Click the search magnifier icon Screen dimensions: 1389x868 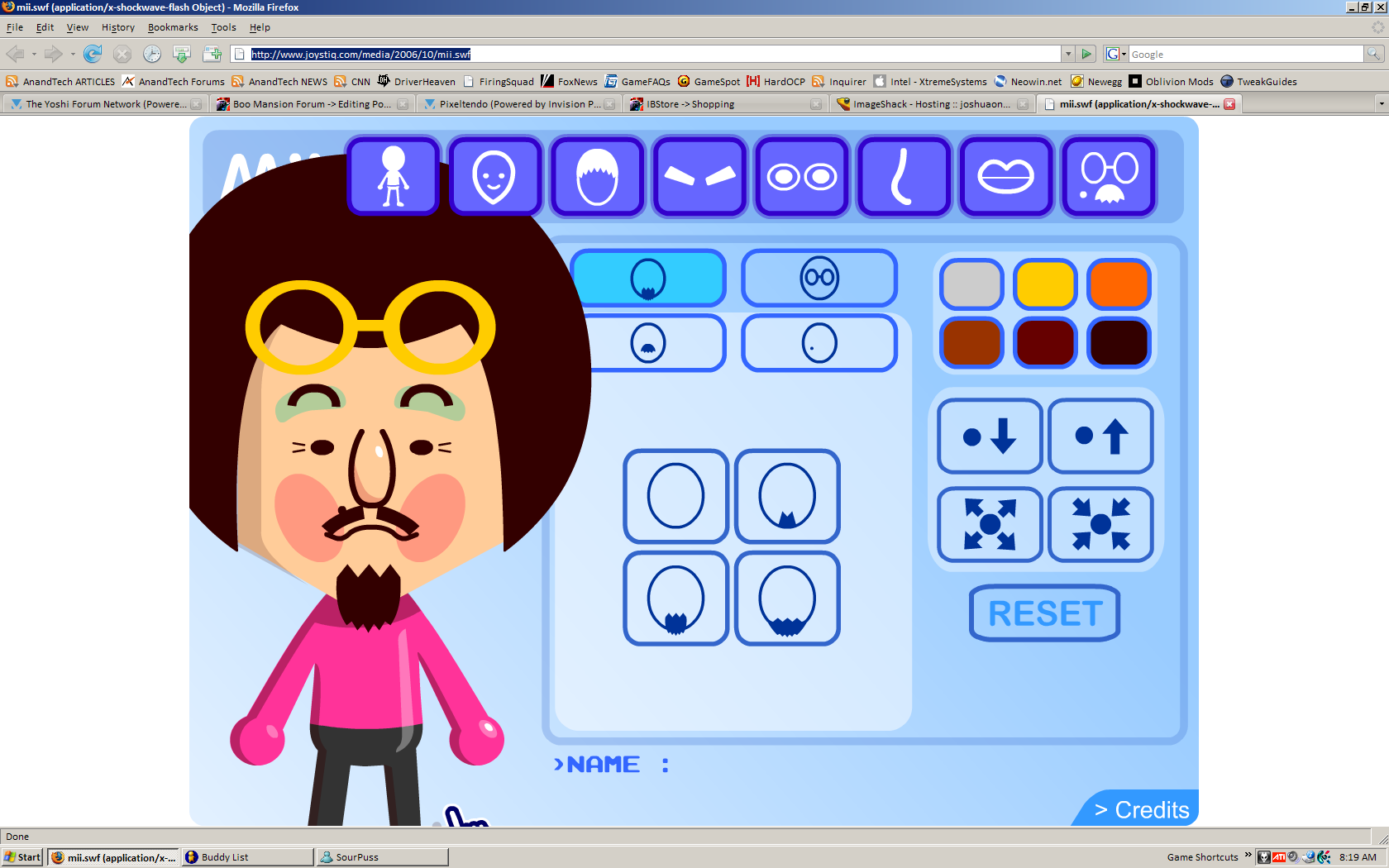(1373, 55)
